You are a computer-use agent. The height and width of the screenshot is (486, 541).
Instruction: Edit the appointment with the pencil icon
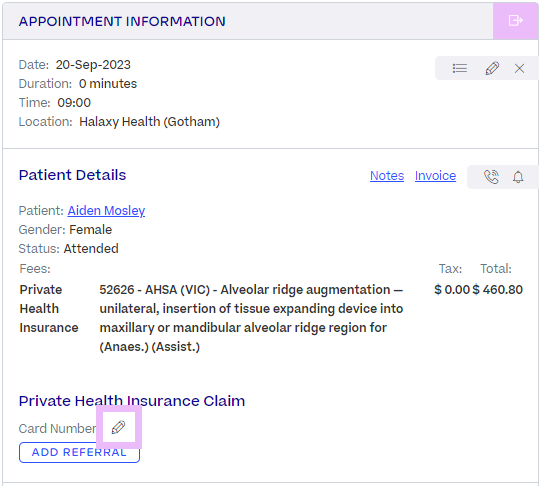click(492, 68)
